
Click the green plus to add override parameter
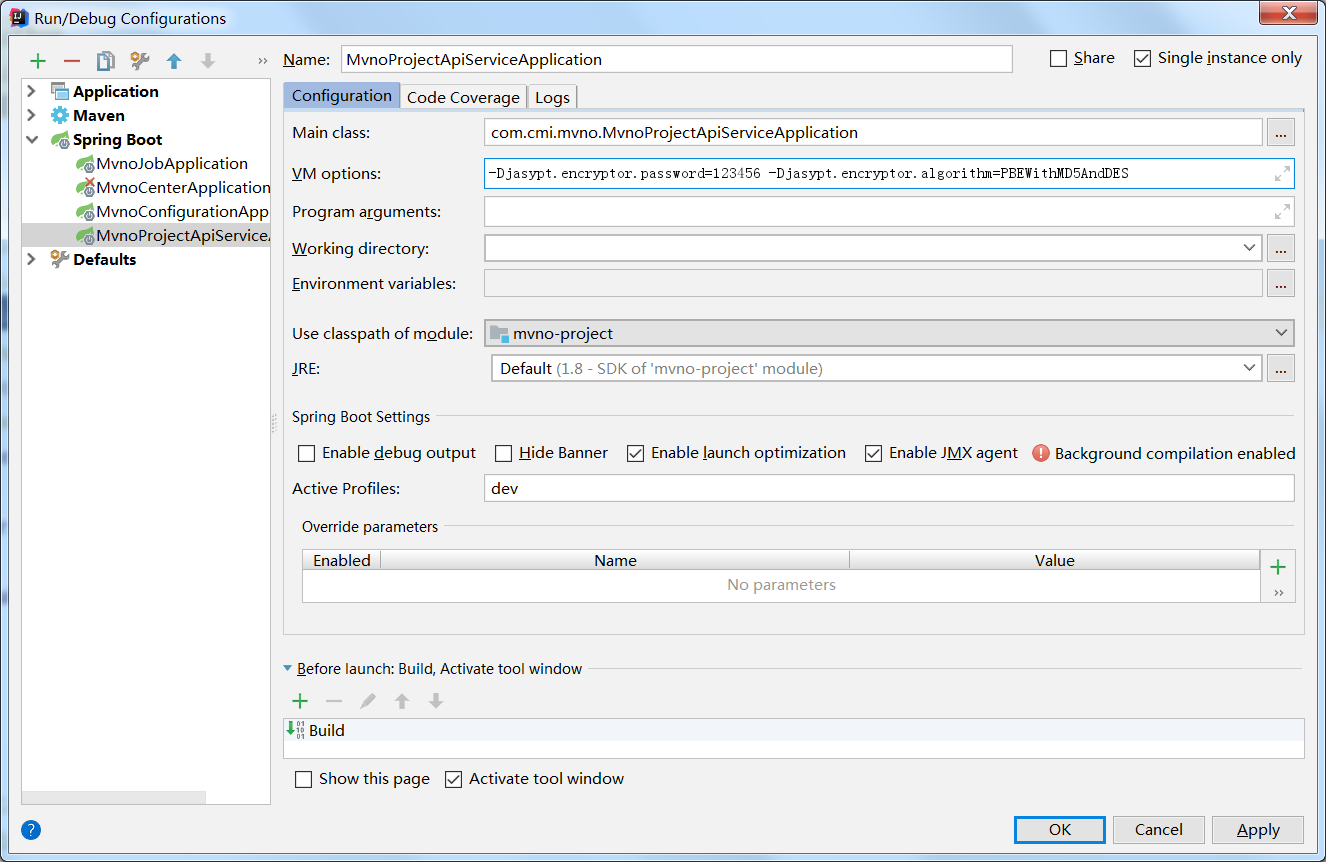click(1277, 567)
